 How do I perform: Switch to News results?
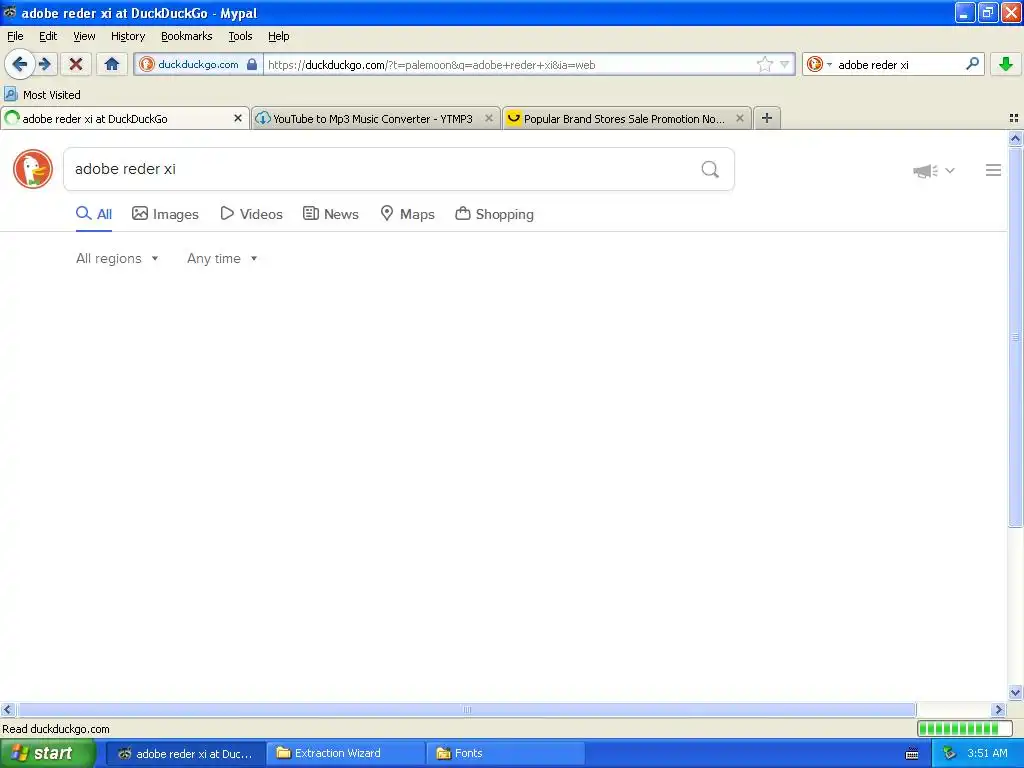[331, 214]
